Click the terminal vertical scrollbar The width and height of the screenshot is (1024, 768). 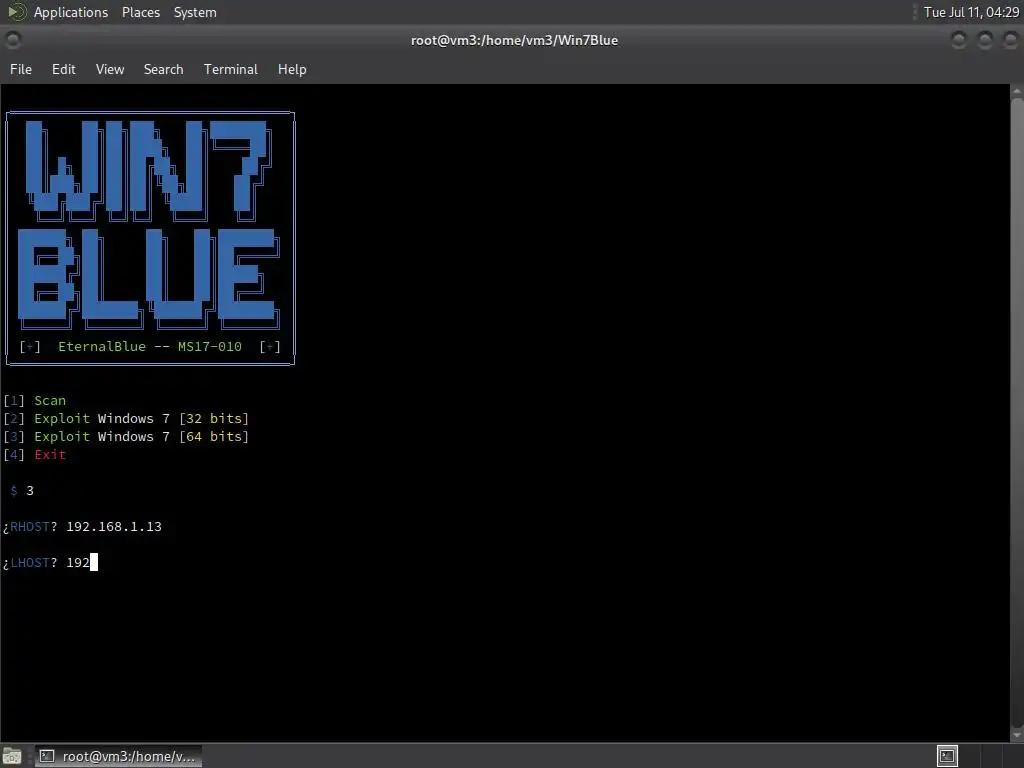[1017, 413]
